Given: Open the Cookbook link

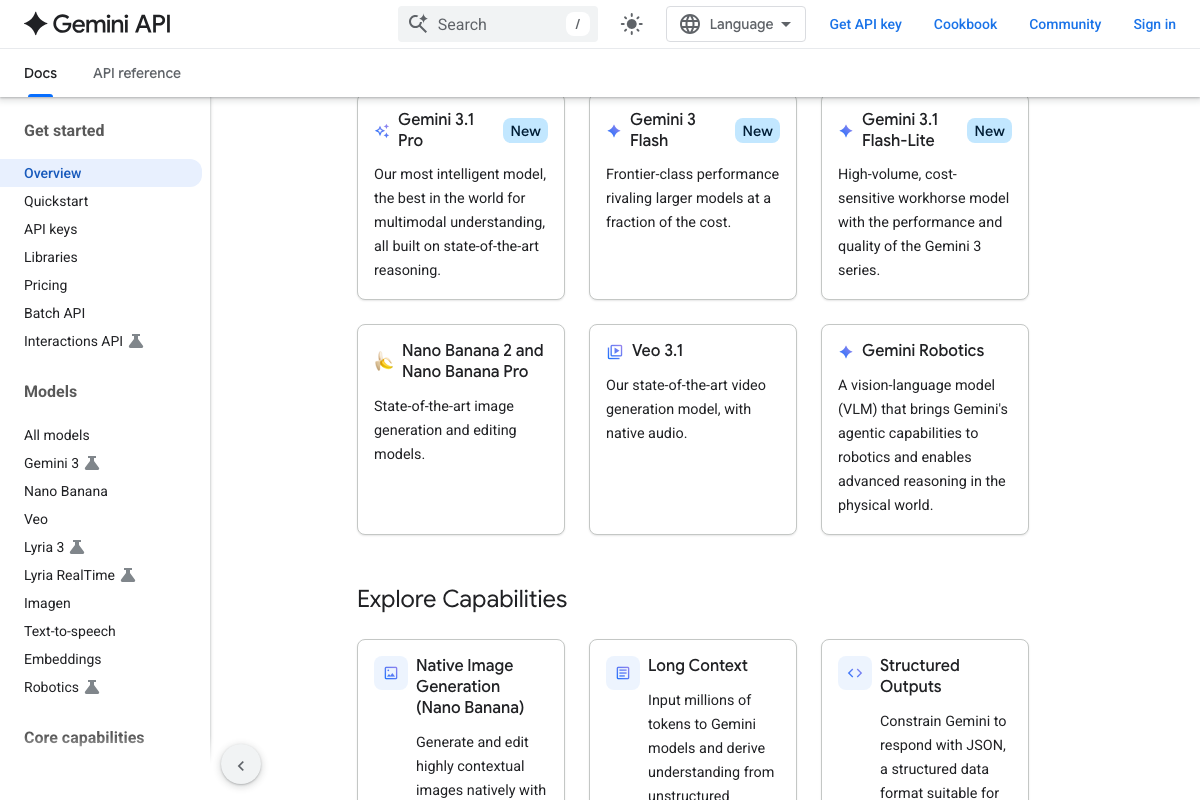Looking at the screenshot, I should [965, 24].
